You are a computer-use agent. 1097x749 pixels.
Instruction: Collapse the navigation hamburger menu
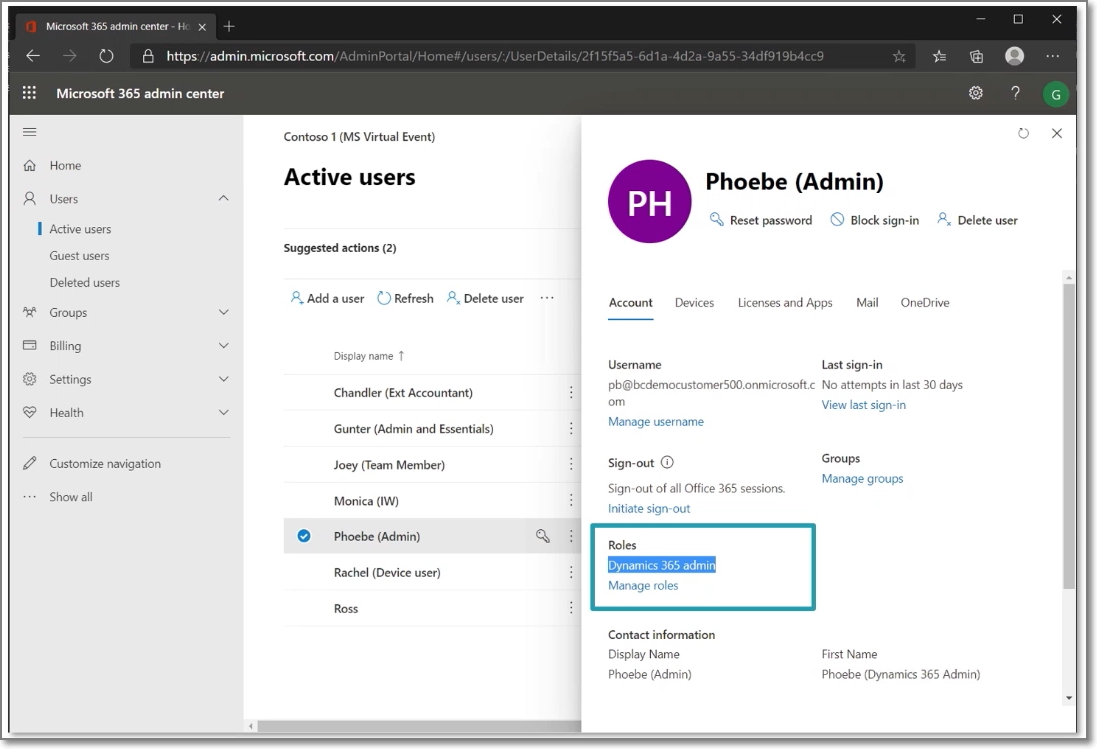[29, 131]
